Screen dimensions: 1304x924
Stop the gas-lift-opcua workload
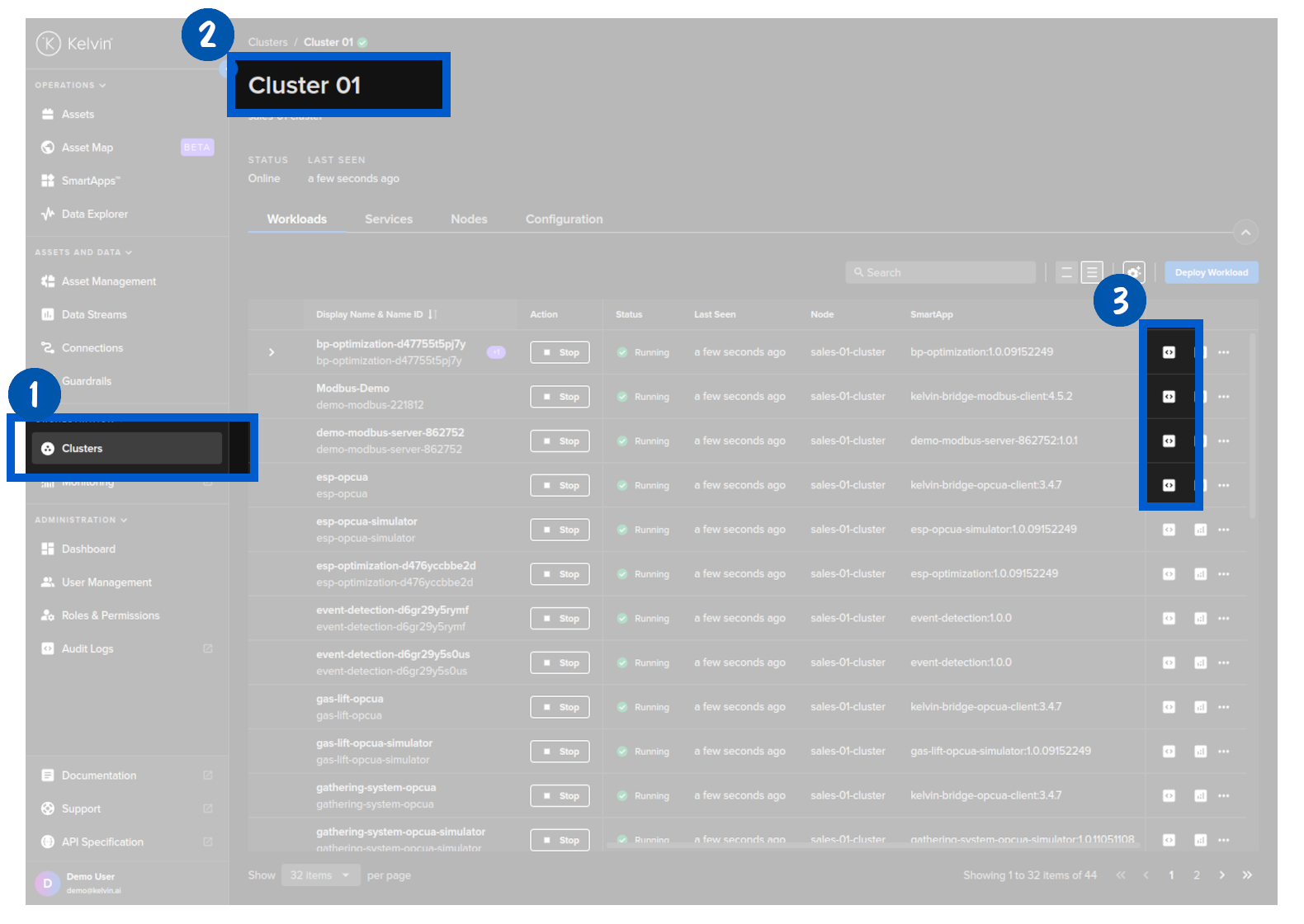560,707
